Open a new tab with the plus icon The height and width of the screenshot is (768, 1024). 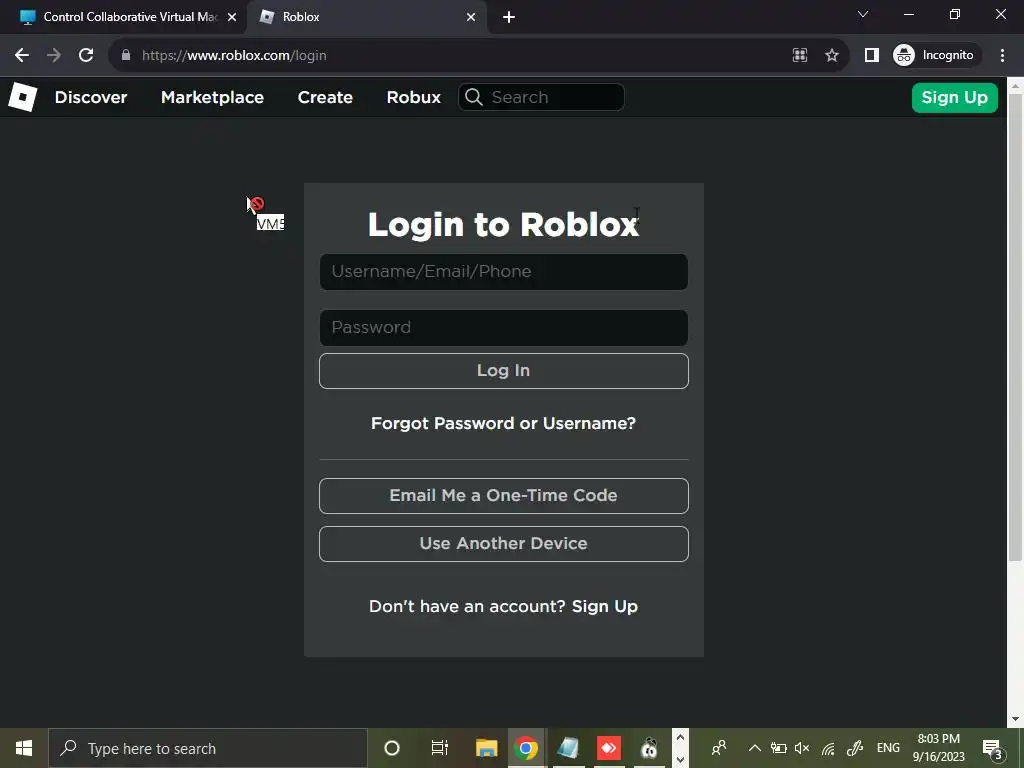click(x=509, y=17)
